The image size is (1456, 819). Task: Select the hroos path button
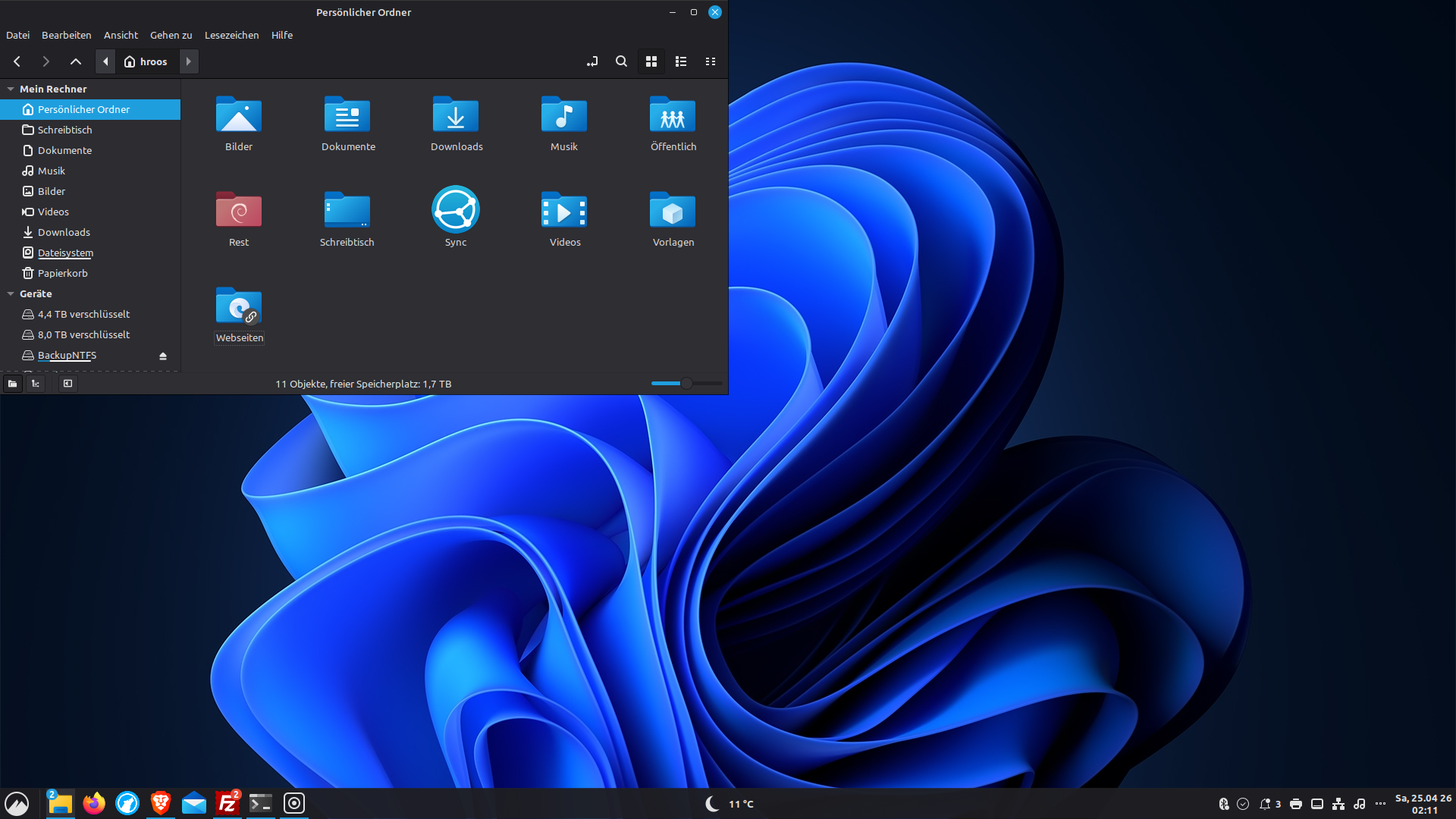point(146,61)
